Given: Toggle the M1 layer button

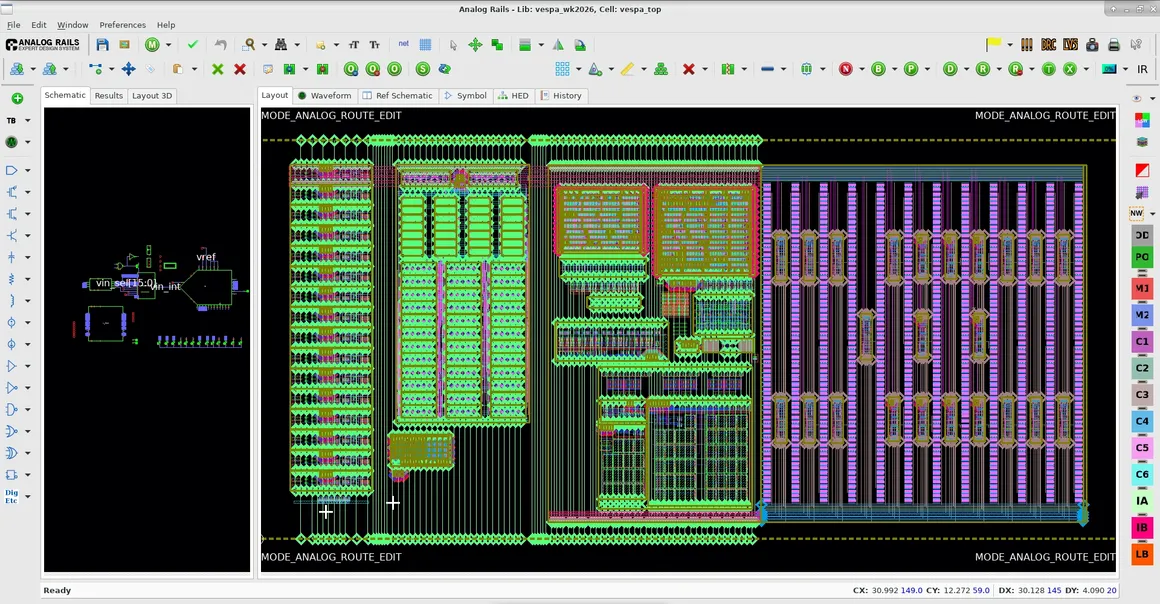Looking at the screenshot, I should 1142,288.
